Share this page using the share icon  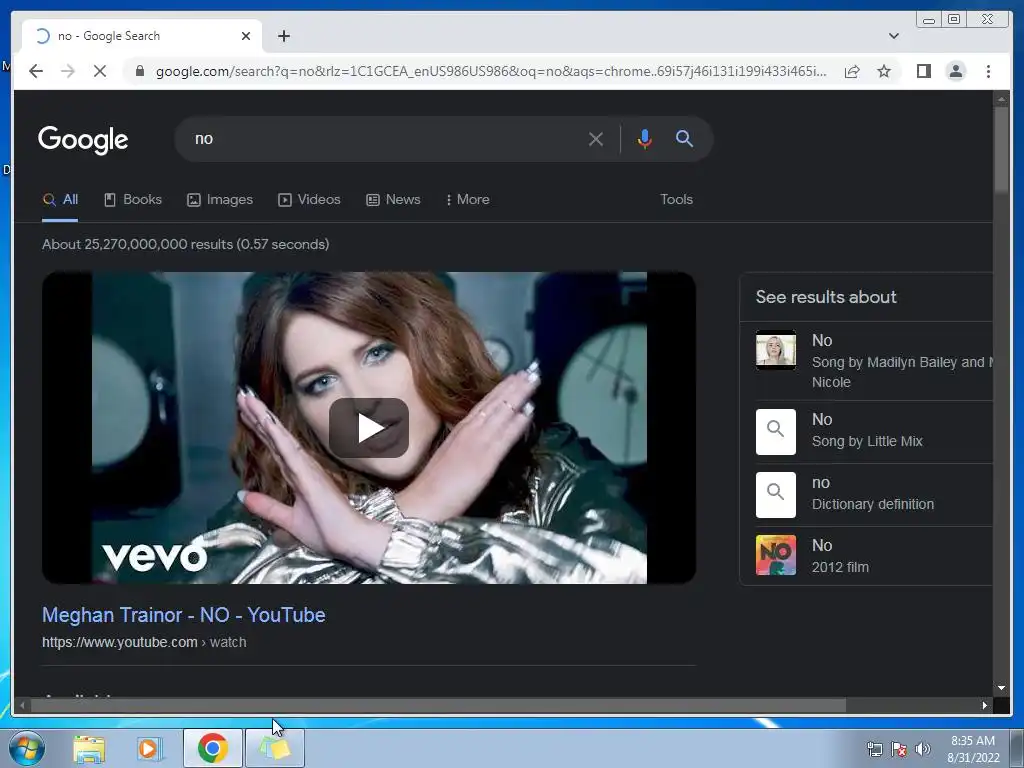pyautogui.click(x=852, y=71)
